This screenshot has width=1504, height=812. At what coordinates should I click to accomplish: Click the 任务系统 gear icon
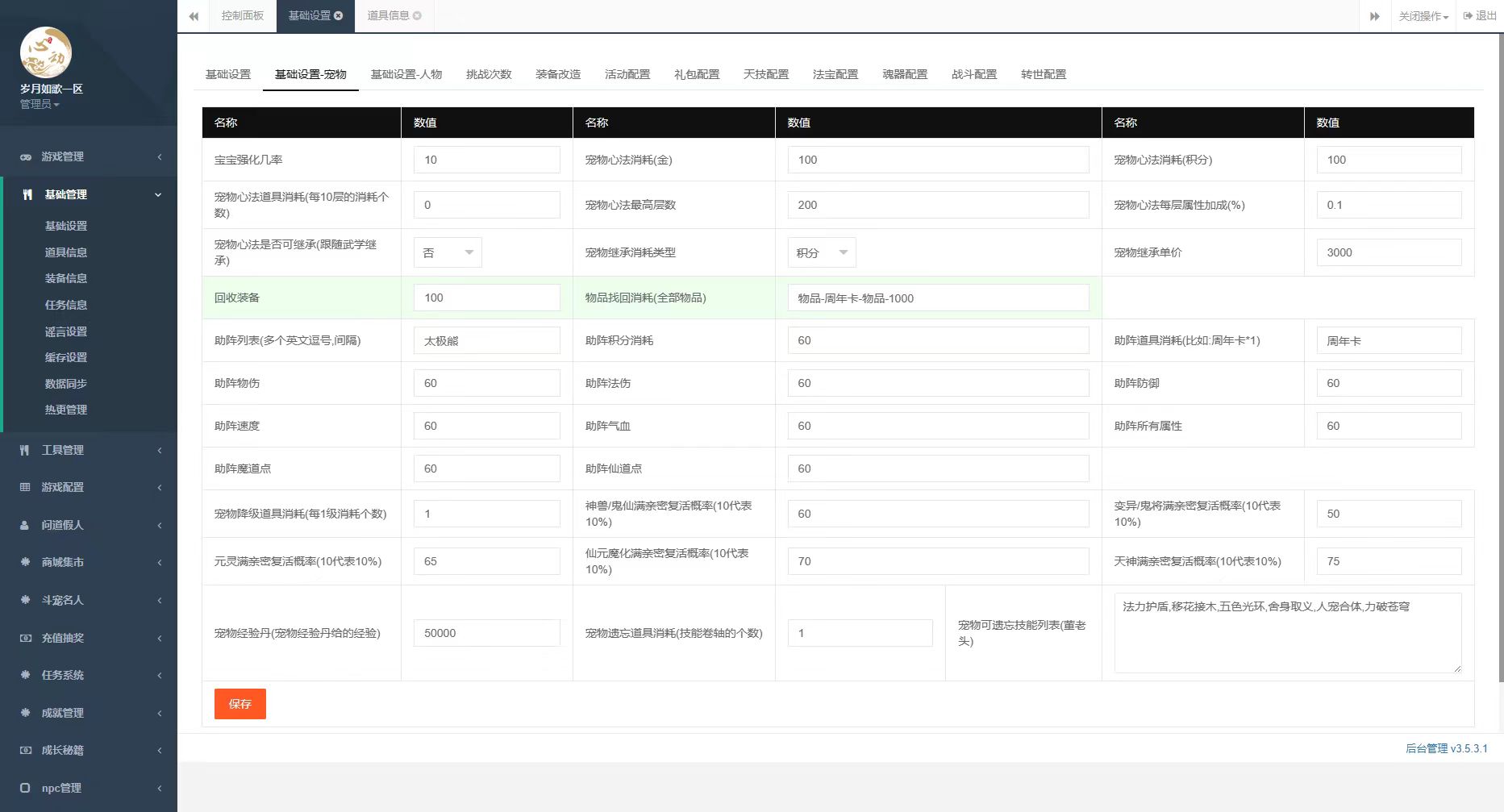25,675
